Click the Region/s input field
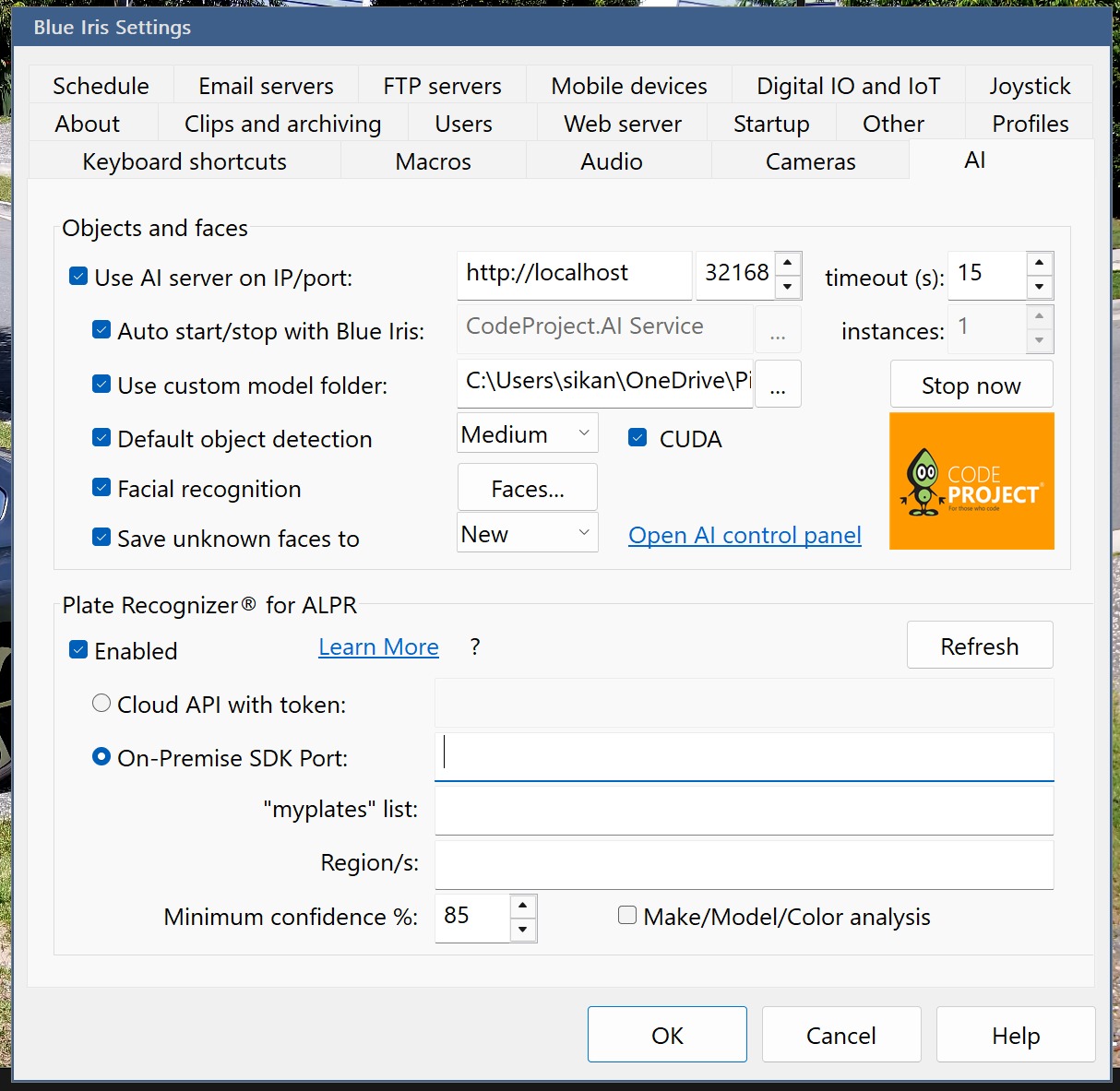This screenshot has width=1120, height=1091. [744, 864]
